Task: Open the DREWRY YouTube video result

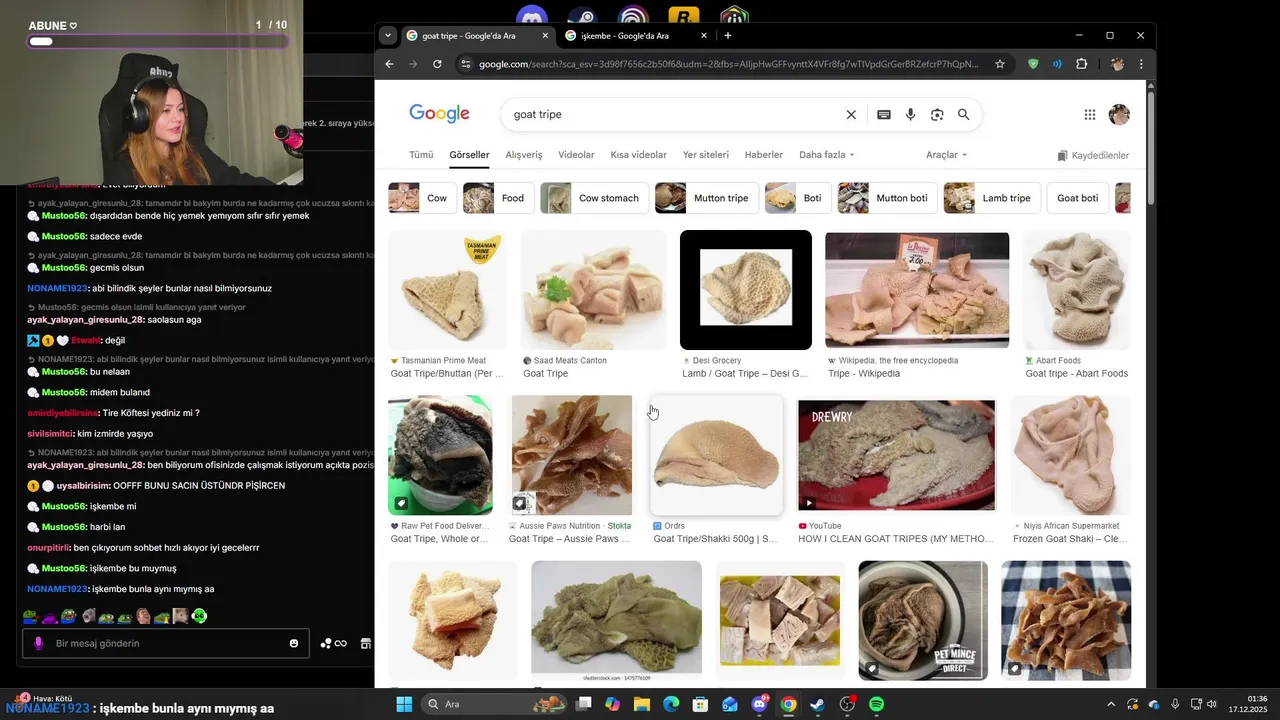Action: click(x=896, y=455)
